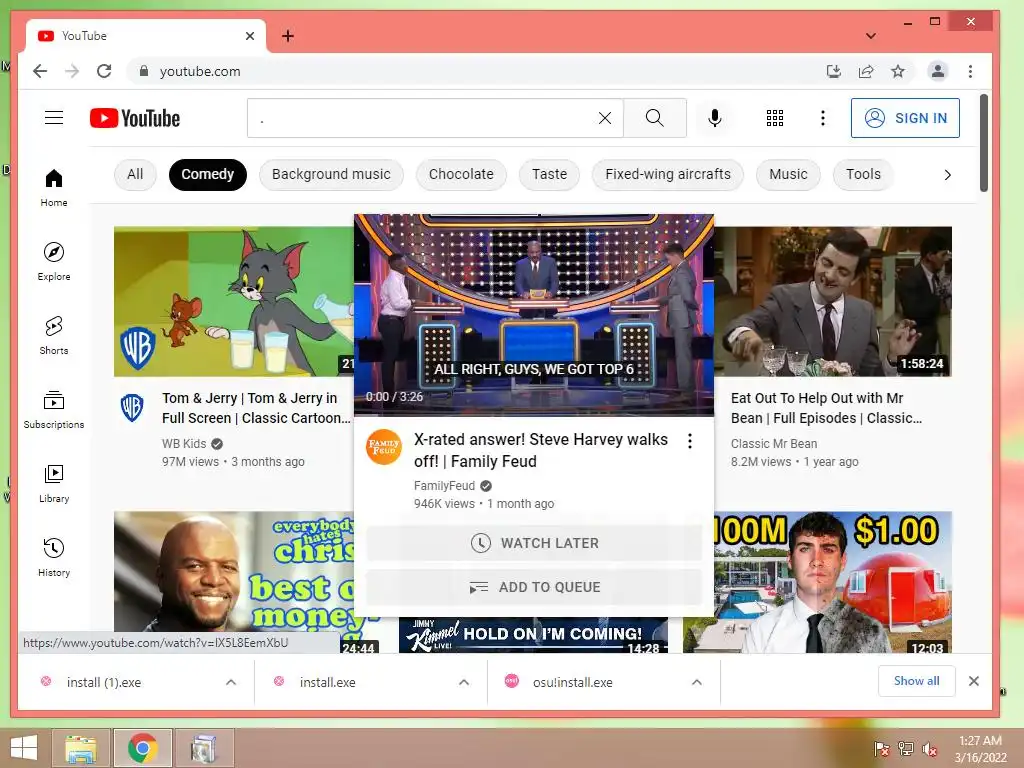Open tab search dropdown chevron
The width and height of the screenshot is (1024, 768).
[x=871, y=36]
